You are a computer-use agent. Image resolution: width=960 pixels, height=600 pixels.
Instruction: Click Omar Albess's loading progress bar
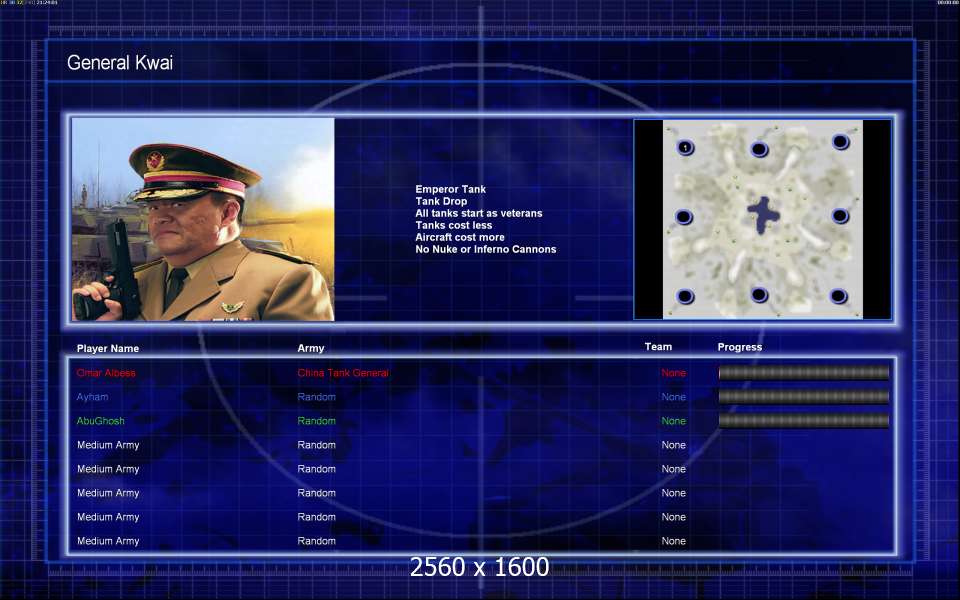tap(803, 372)
